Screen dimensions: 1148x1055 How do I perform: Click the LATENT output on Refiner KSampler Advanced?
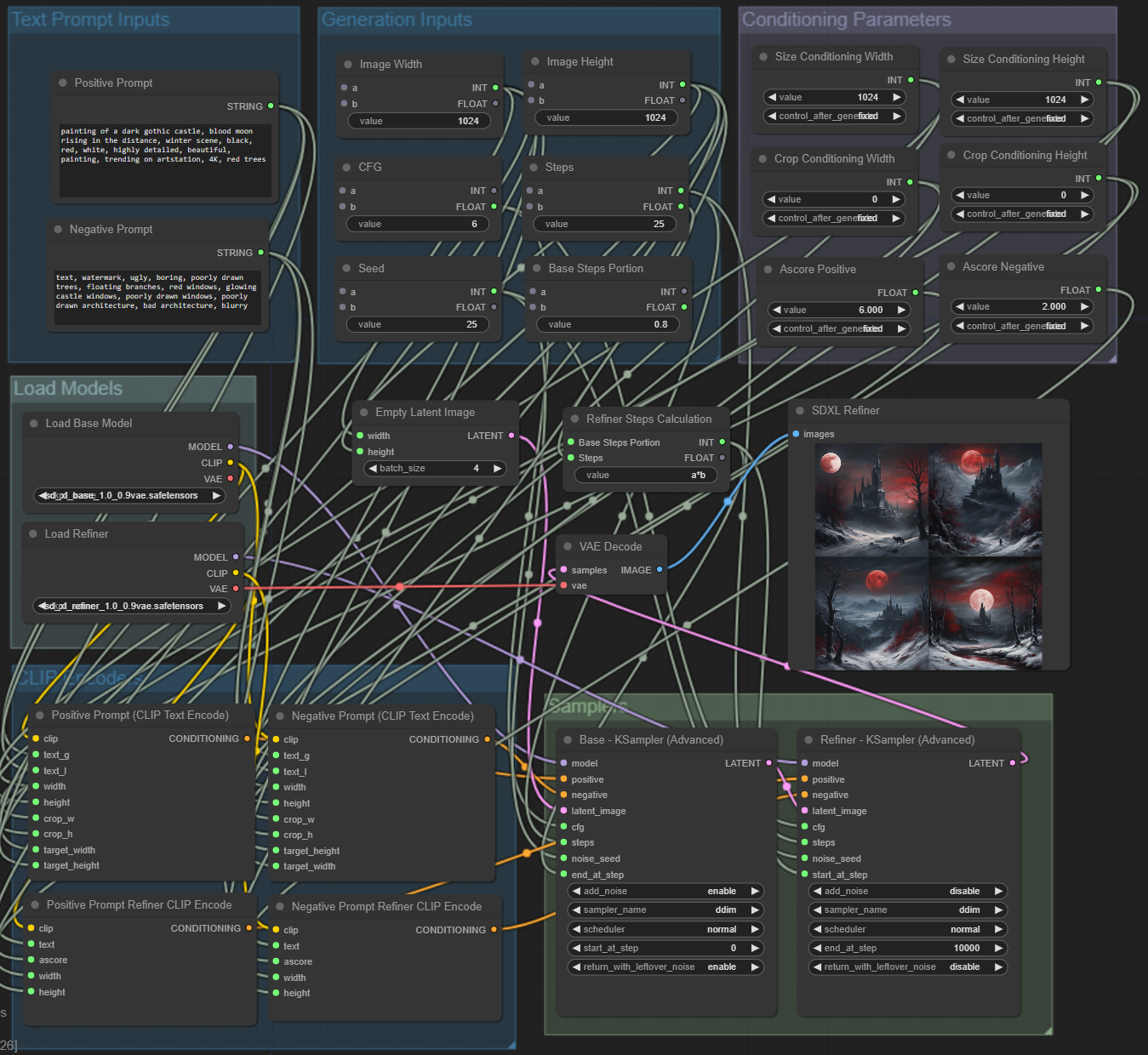(1013, 763)
